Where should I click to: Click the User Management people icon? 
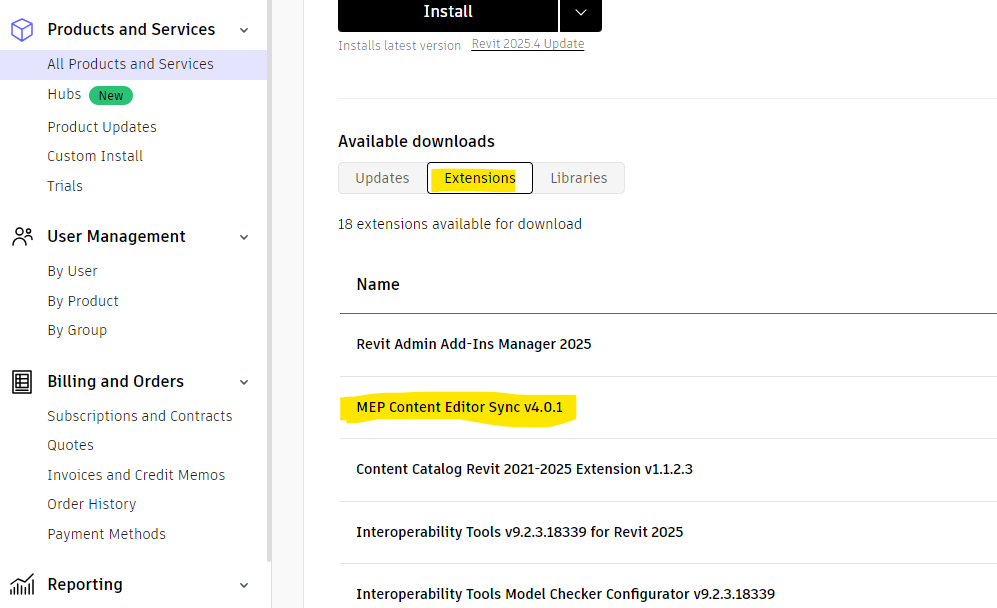22,236
